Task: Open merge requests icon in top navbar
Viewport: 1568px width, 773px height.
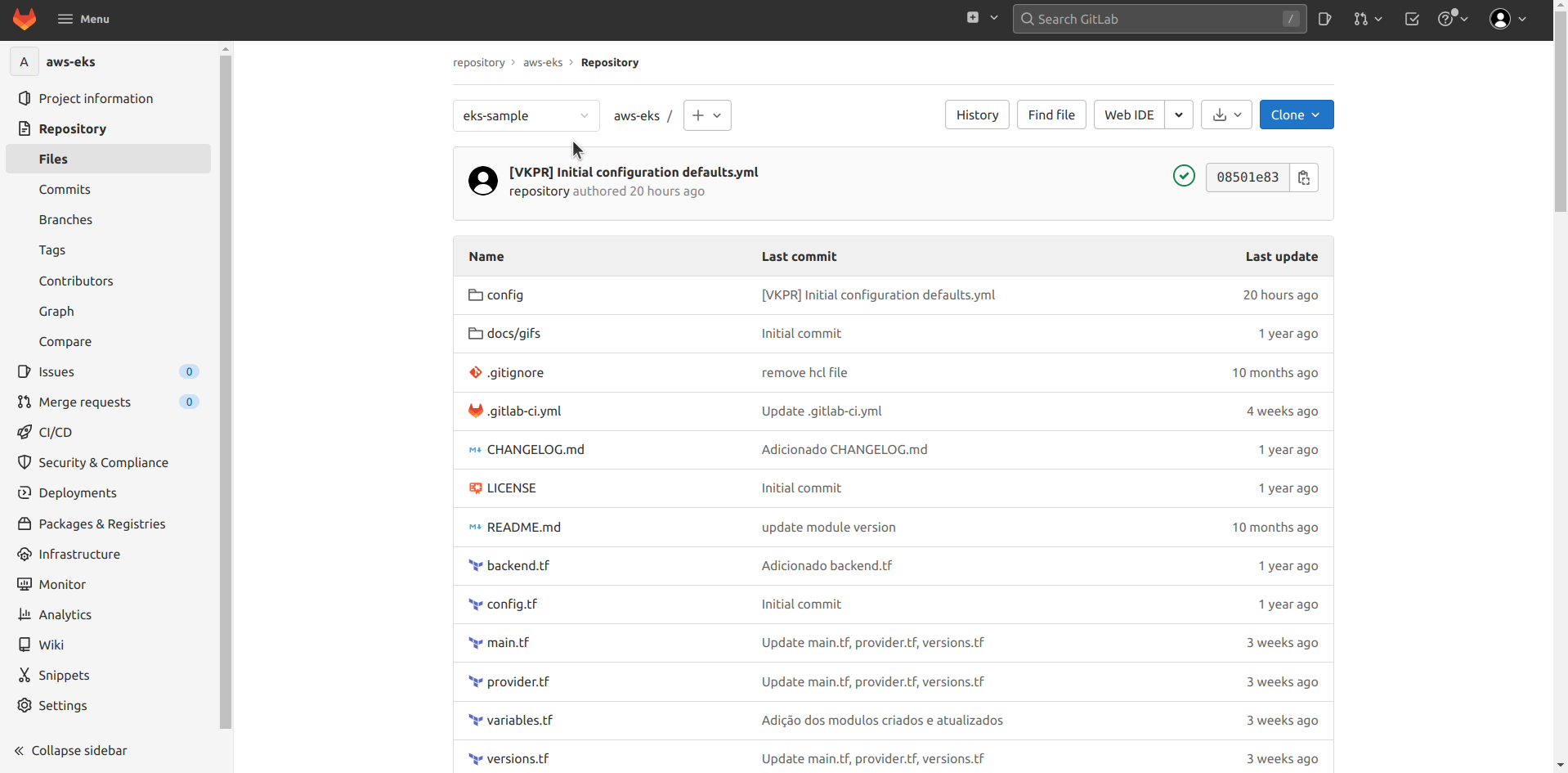Action: point(1367,19)
